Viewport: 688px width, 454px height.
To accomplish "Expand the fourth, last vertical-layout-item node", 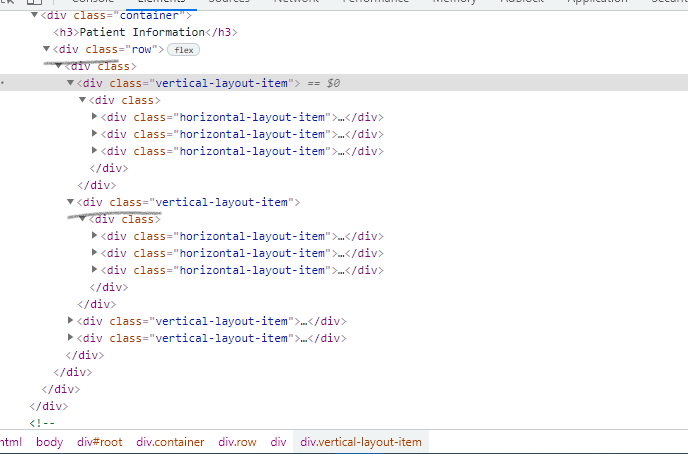I will tap(70, 338).
